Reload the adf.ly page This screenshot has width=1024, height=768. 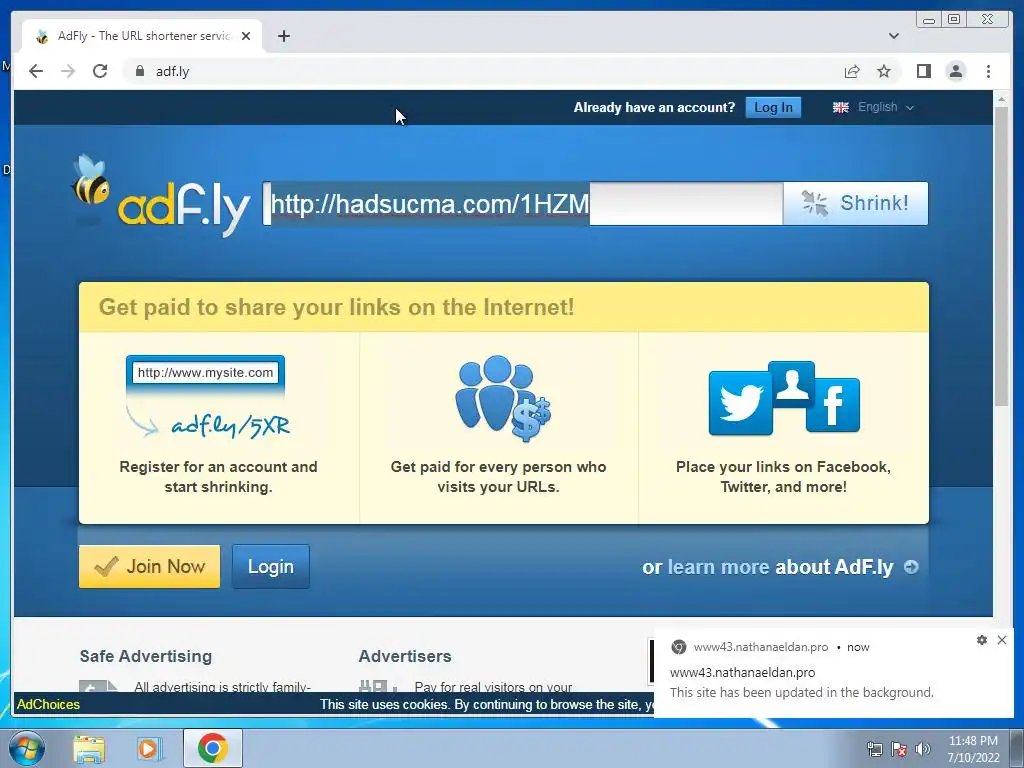point(100,71)
